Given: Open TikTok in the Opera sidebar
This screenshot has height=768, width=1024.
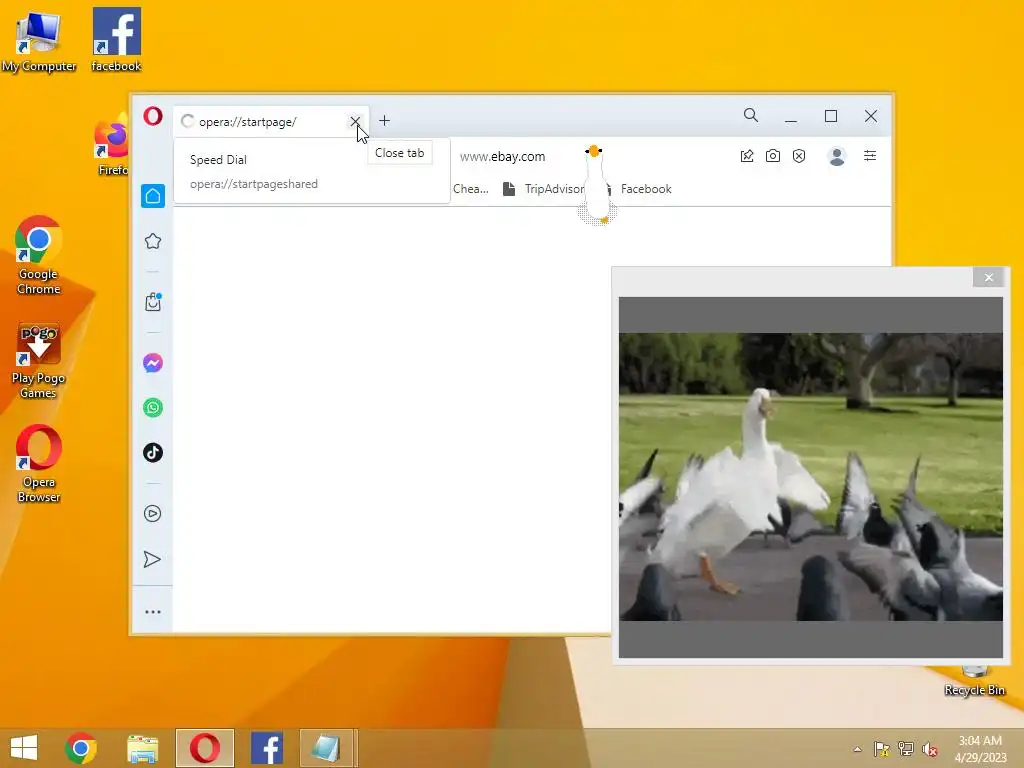Looking at the screenshot, I should pyautogui.click(x=153, y=453).
